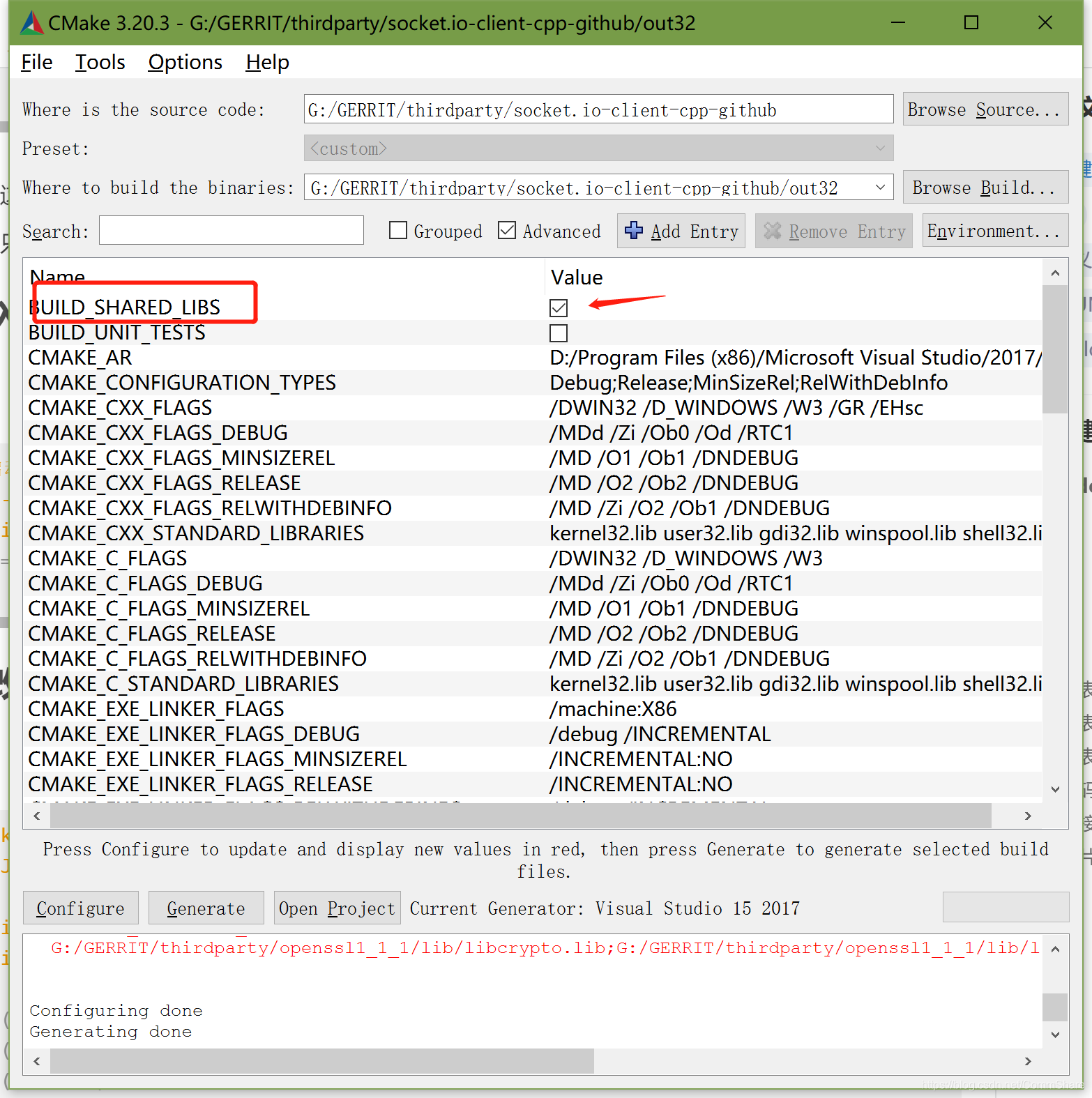Click the X icon on Remove Entry
The width and height of the screenshot is (1092, 1098).
[x=773, y=231]
